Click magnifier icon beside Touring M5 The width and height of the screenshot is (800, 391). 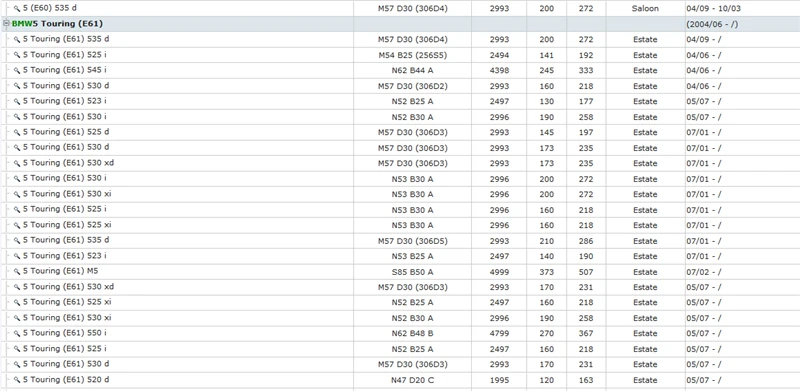pos(17,272)
